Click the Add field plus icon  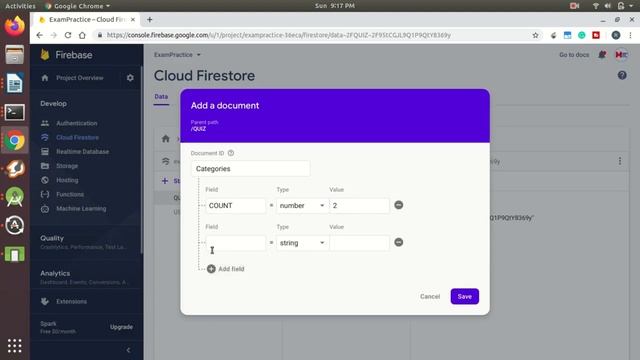pyautogui.click(x=211, y=269)
